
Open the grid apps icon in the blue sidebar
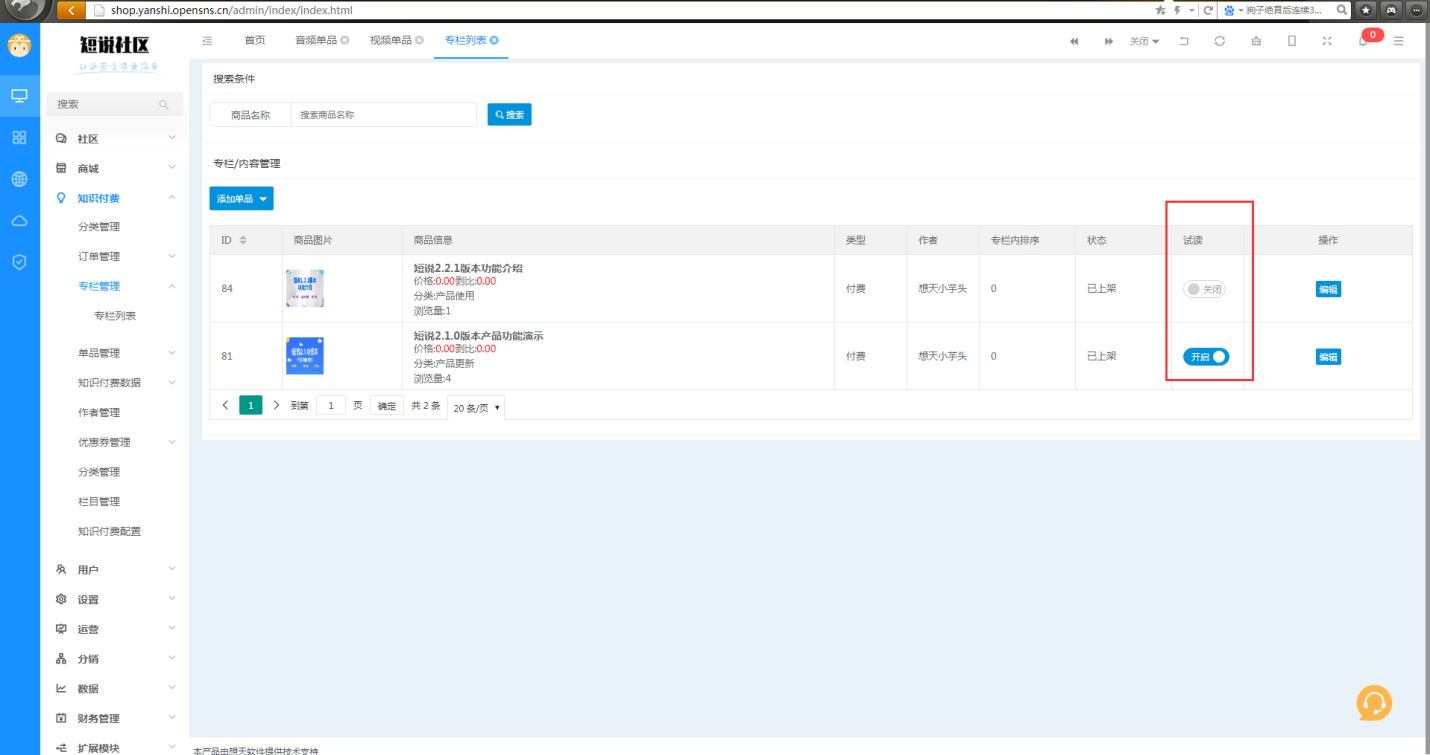pos(19,138)
